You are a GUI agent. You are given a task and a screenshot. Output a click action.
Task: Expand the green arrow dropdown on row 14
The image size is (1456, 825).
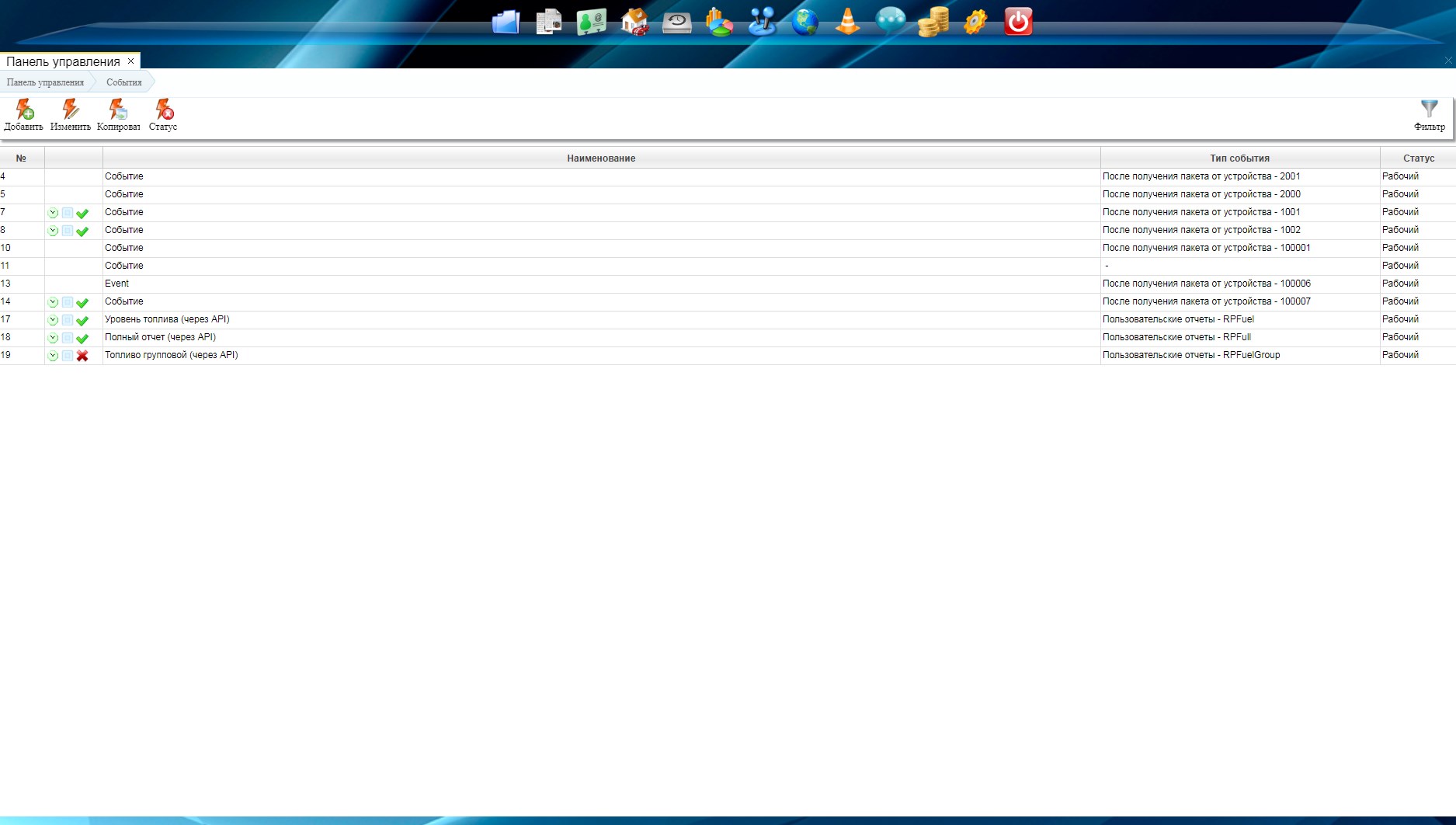[53, 302]
